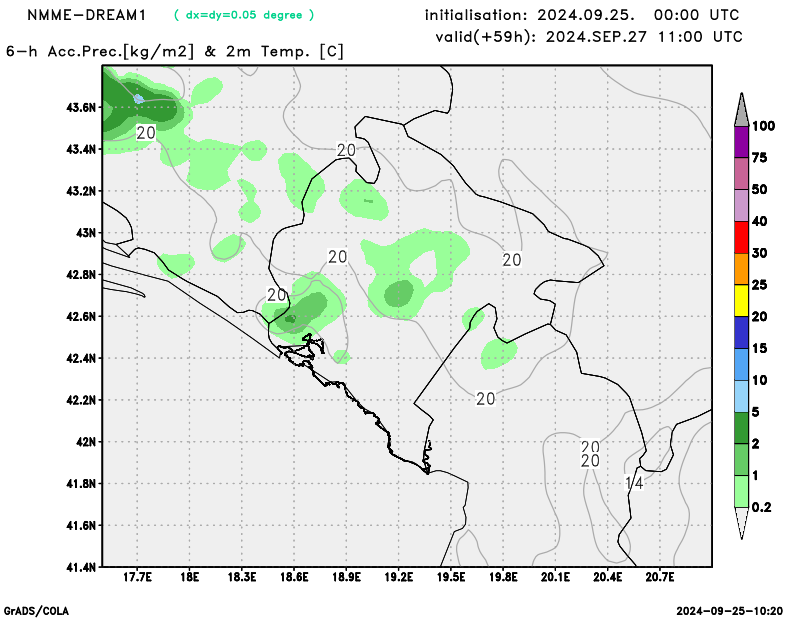The width and height of the screenshot is (800, 618).
Task: Click the 41.6N latitude label
Action: click(x=81, y=526)
